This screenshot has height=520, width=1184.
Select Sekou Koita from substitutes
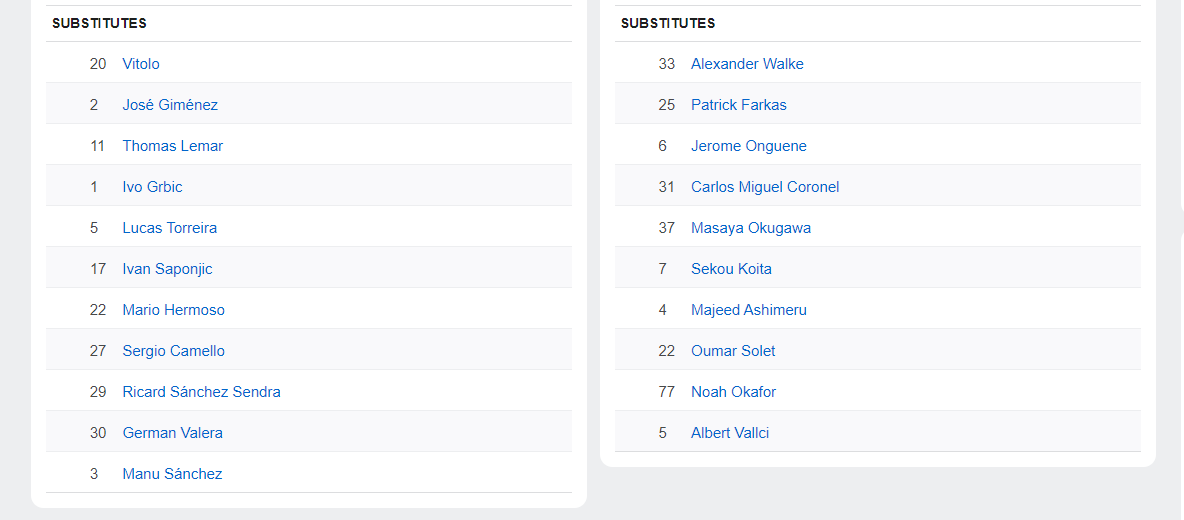point(731,269)
